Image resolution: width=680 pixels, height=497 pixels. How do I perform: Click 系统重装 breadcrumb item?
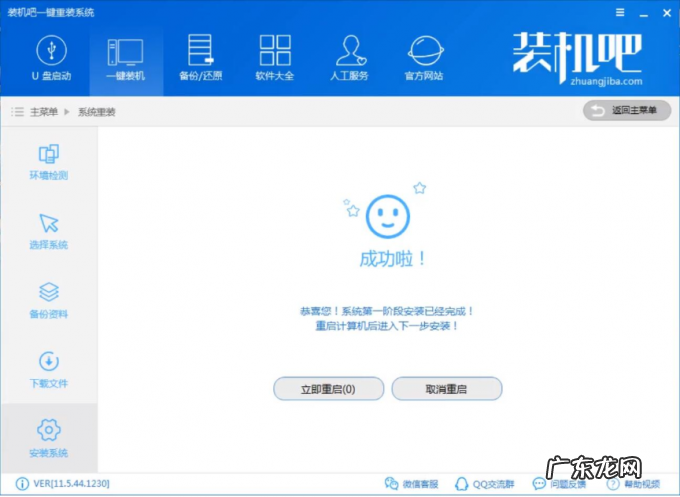(x=97, y=112)
